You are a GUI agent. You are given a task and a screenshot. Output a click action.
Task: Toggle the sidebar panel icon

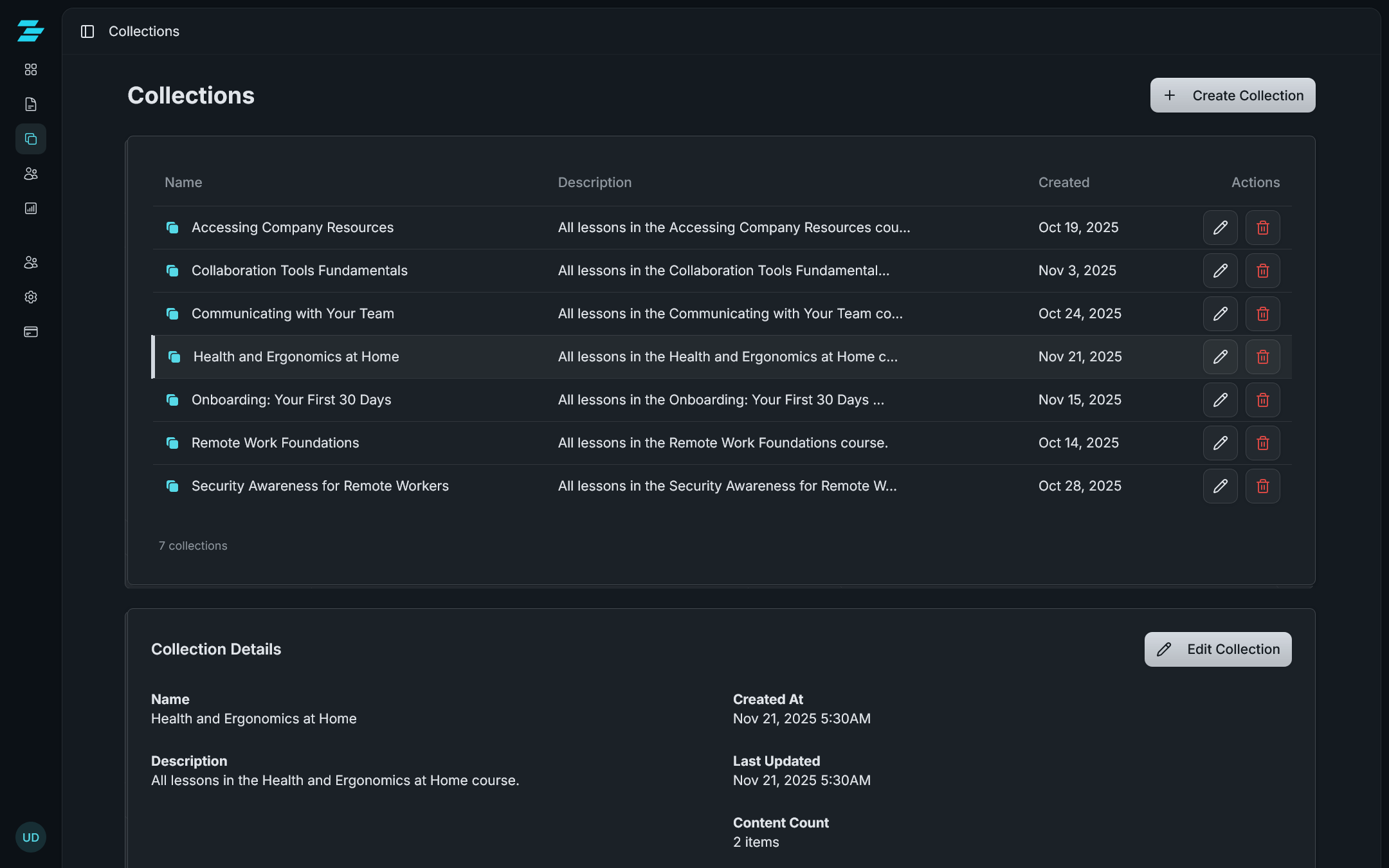tap(87, 32)
